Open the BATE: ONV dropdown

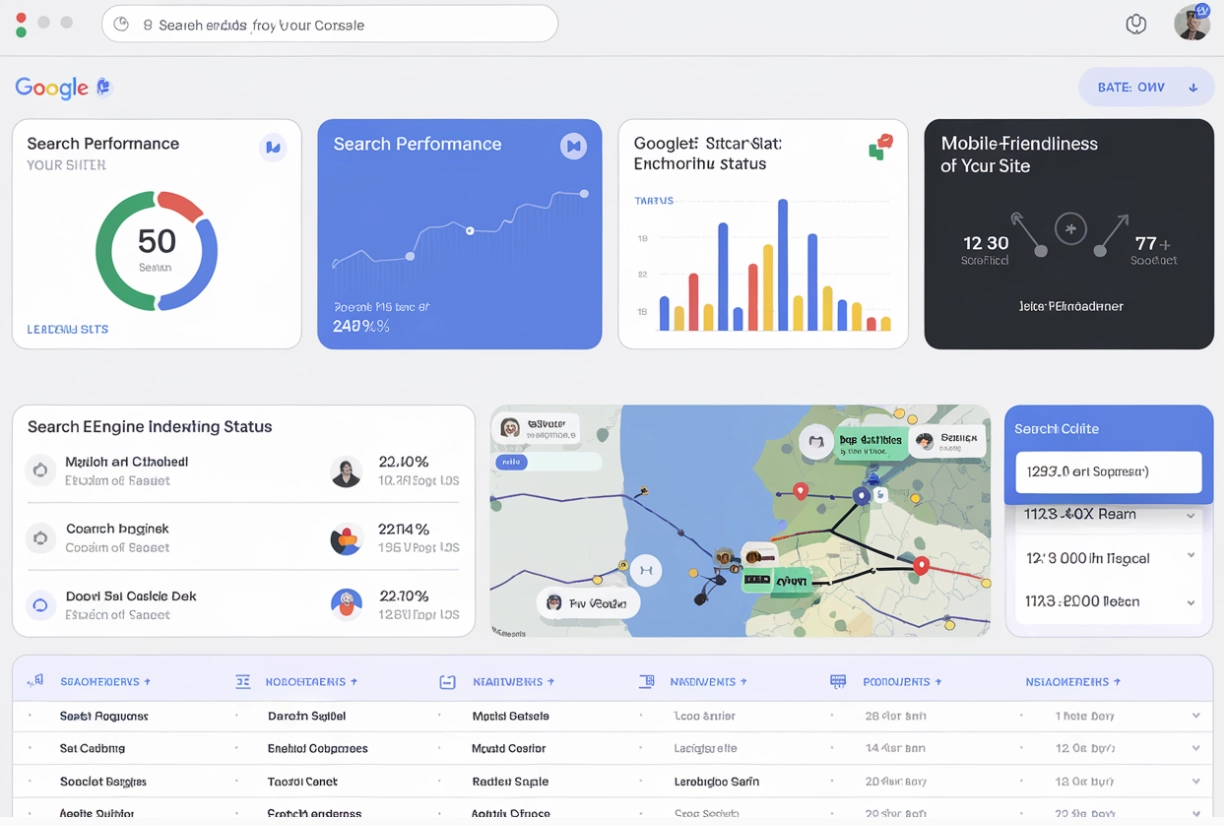[1146, 87]
